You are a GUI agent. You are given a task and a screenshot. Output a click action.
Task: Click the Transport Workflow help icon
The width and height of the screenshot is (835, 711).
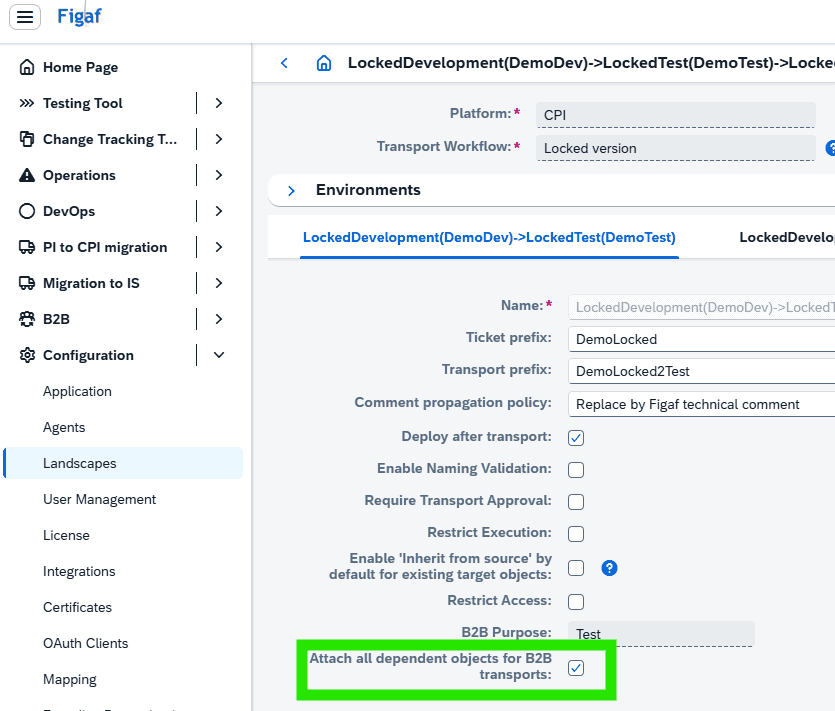pos(831,148)
